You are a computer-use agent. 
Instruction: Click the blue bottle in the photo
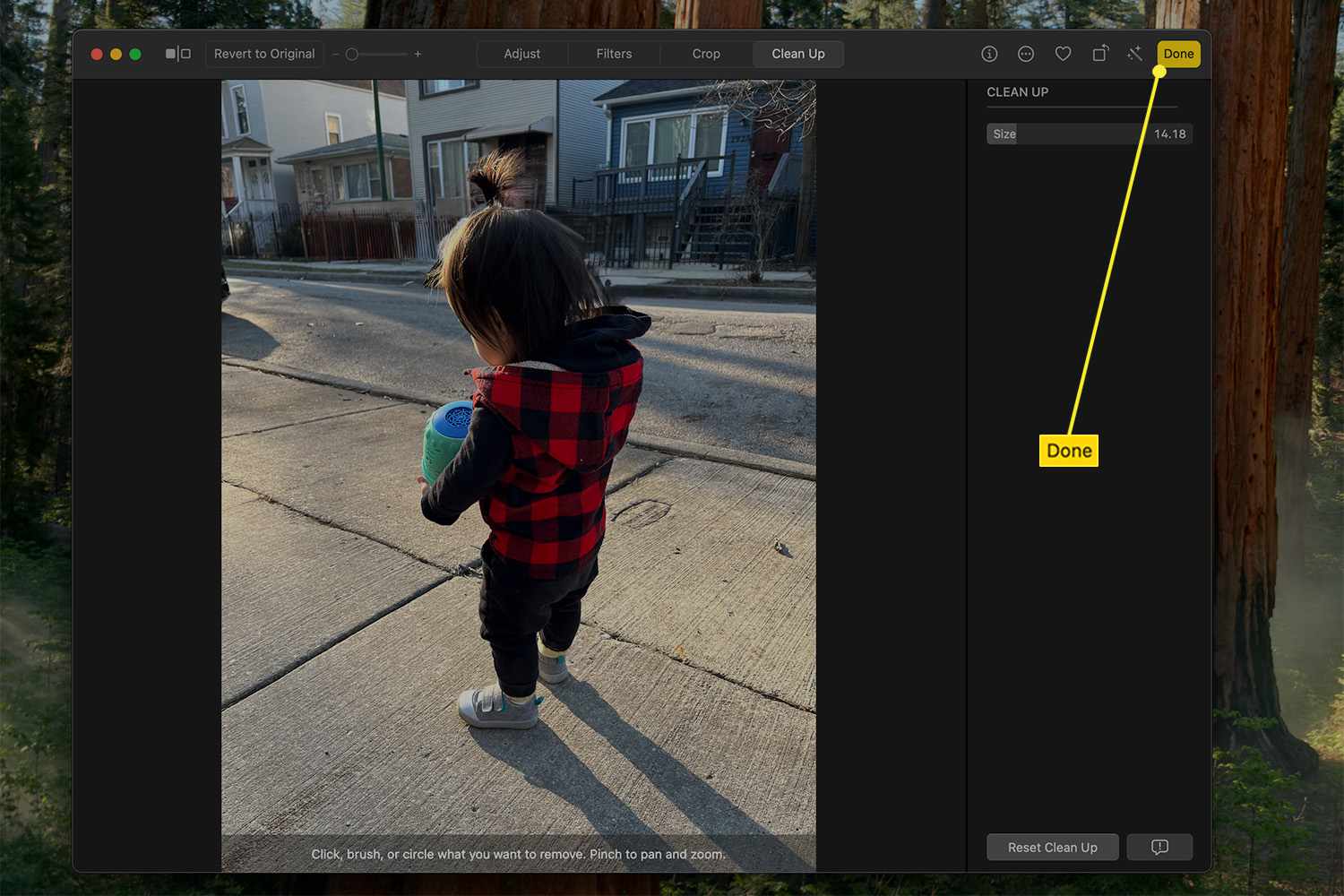[x=445, y=439]
